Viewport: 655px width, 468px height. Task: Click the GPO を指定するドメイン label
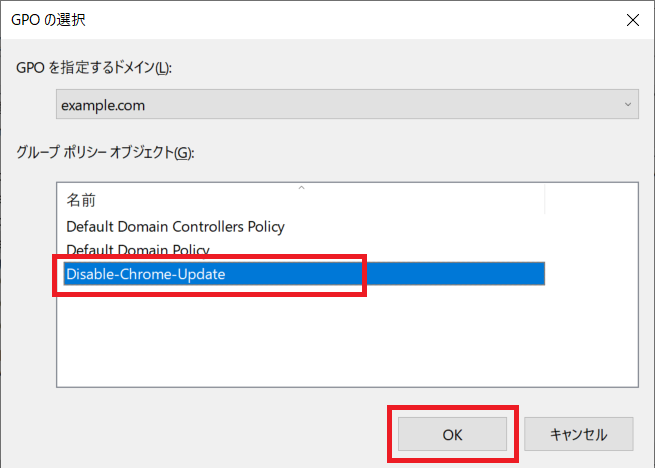[94, 67]
